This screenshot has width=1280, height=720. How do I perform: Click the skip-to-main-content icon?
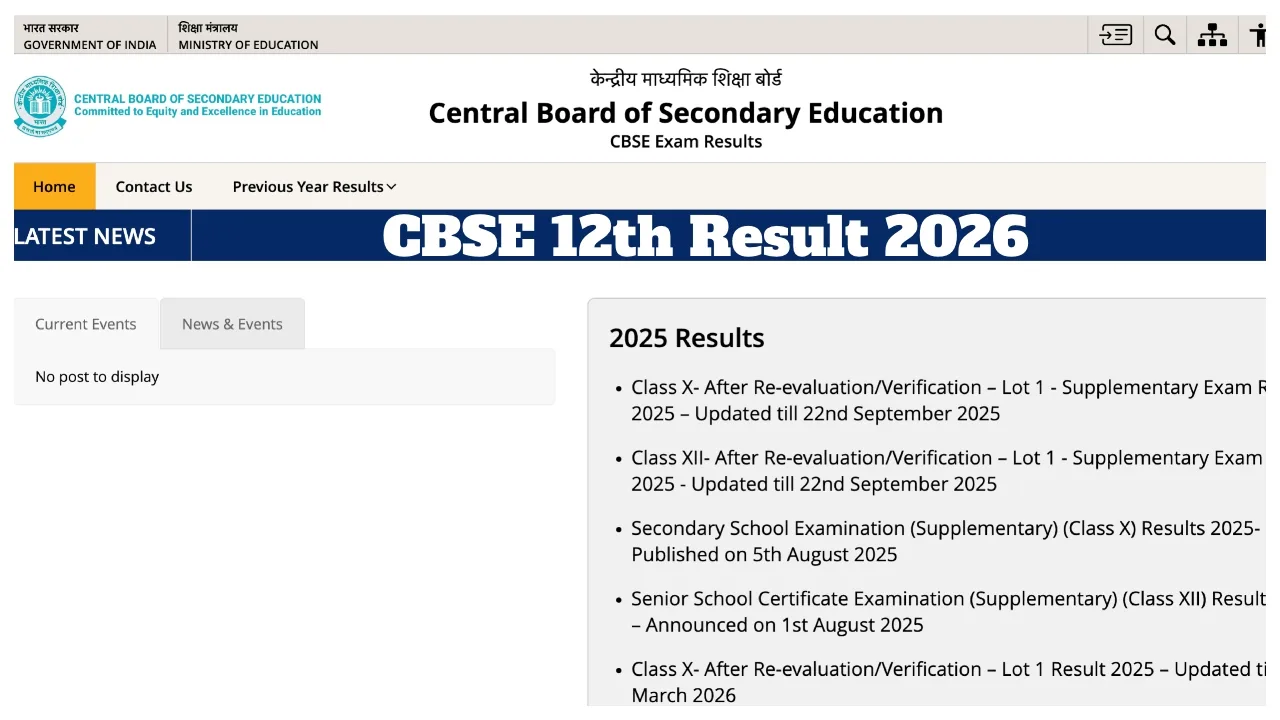[x=1114, y=34]
